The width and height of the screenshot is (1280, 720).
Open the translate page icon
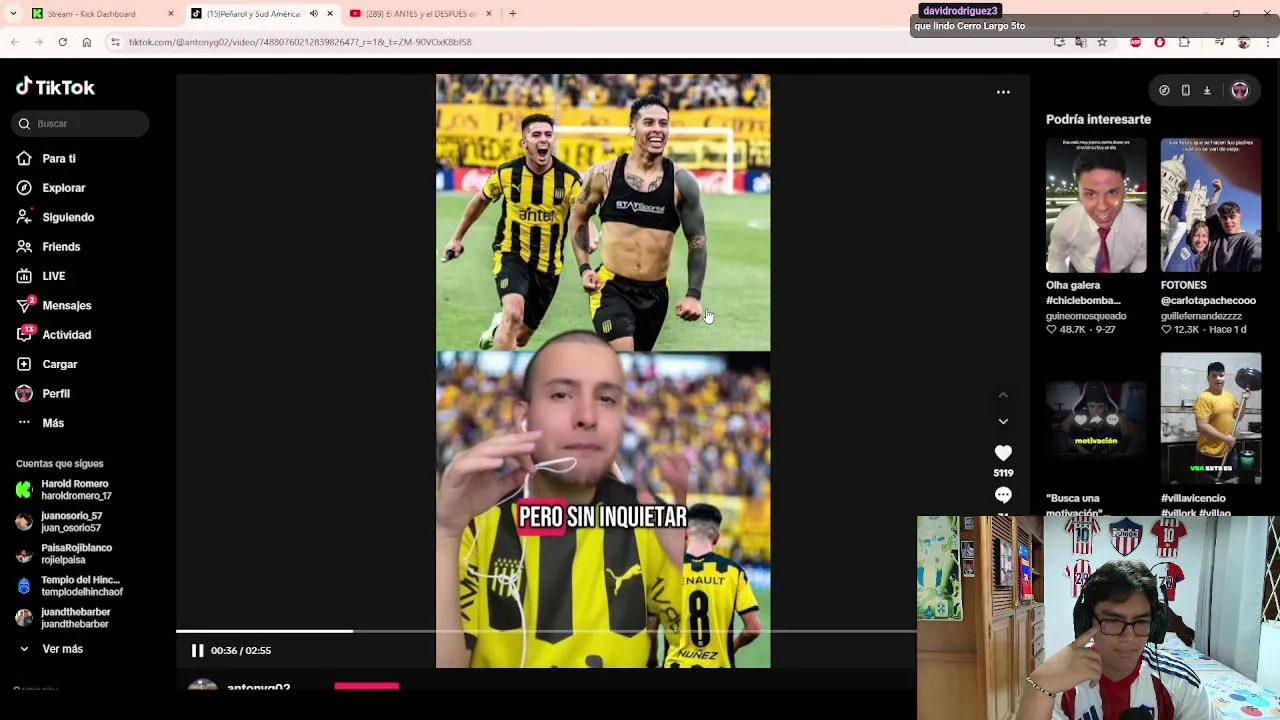click(1081, 42)
